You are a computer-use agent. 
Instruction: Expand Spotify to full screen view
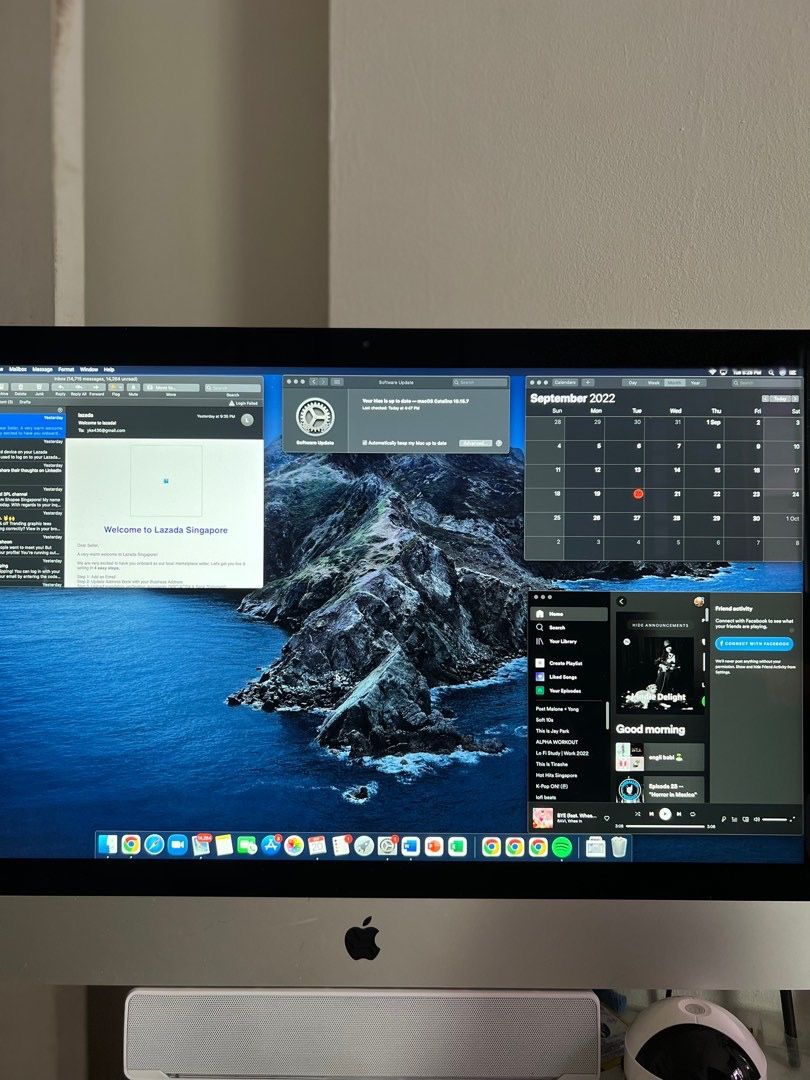point(792,819)
